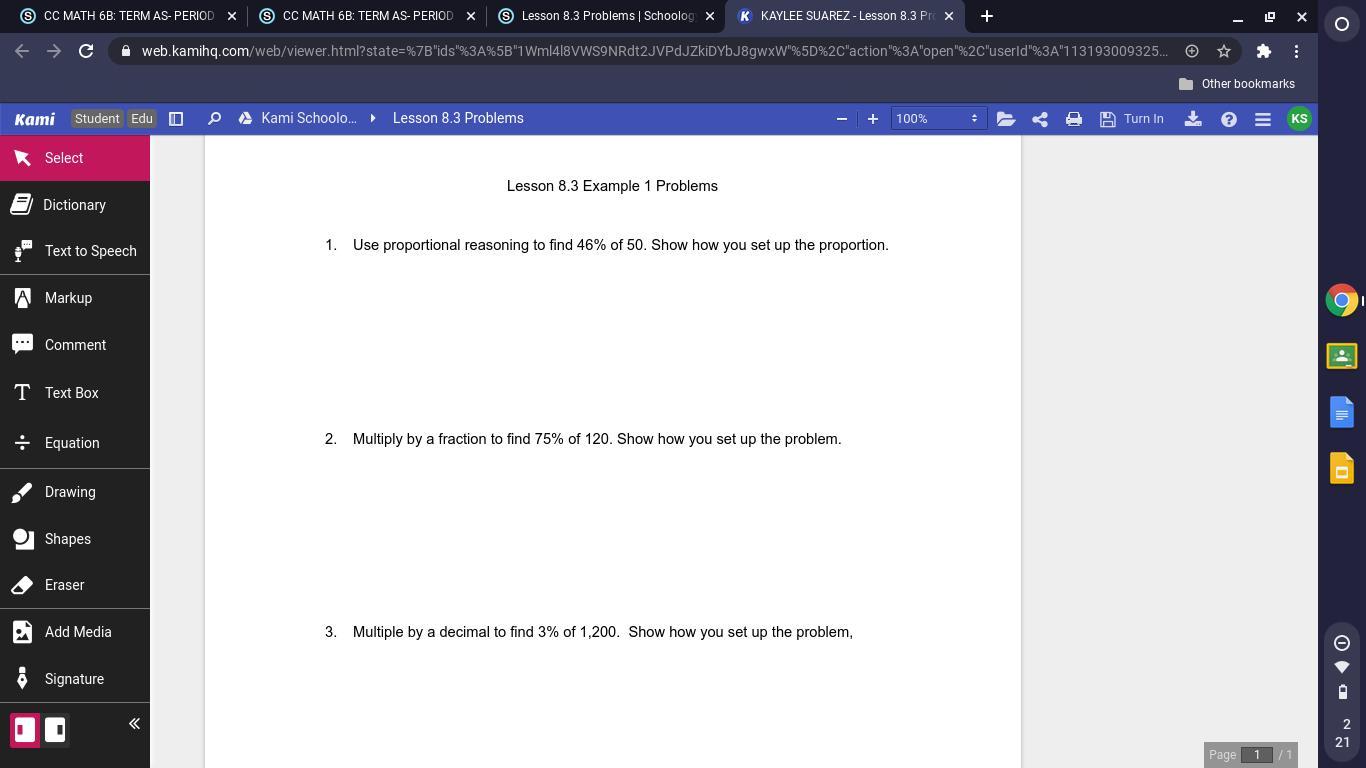Zoom in with the plus icon

[873, 119]
